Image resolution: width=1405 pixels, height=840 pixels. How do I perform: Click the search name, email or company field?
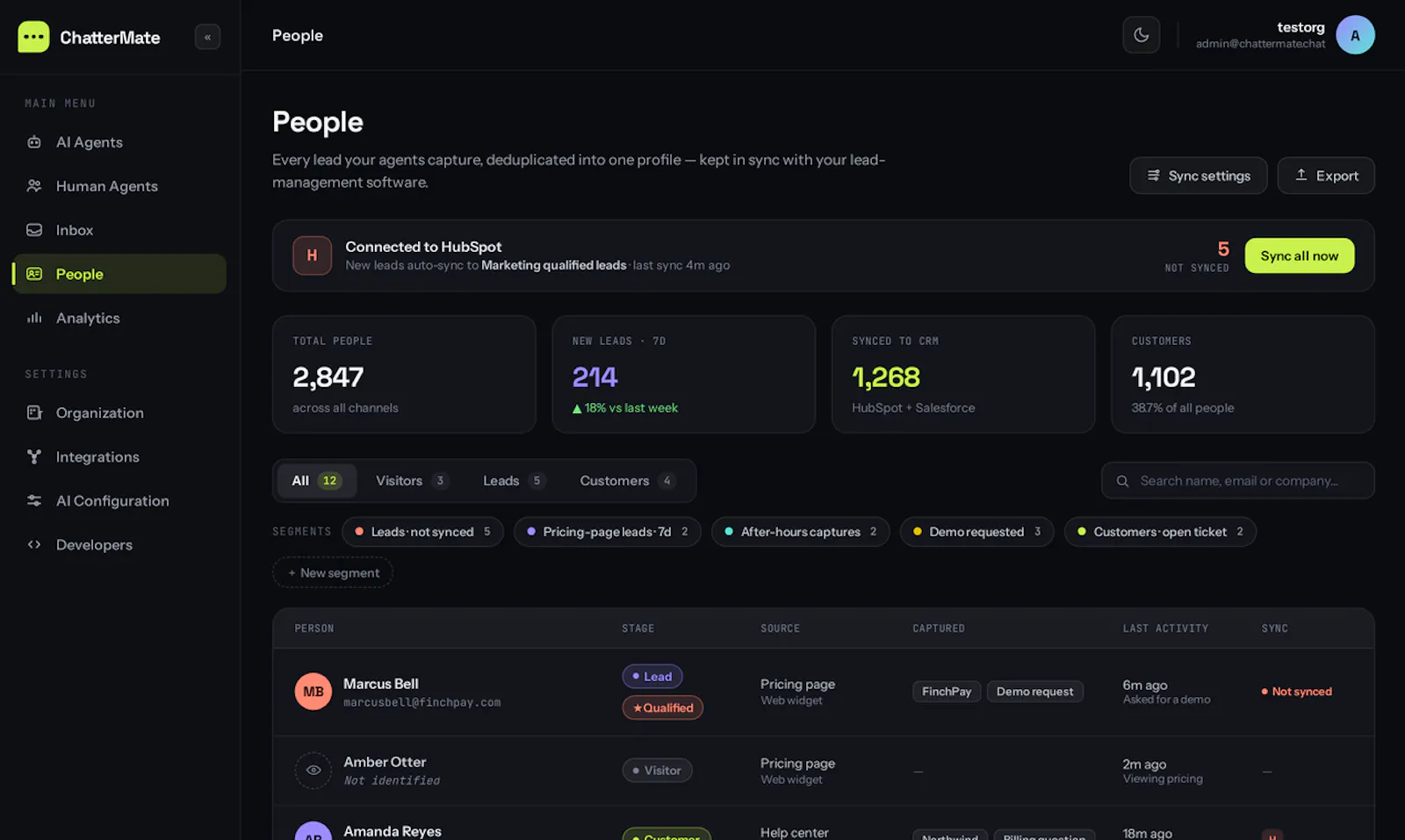click(1238, 481)
